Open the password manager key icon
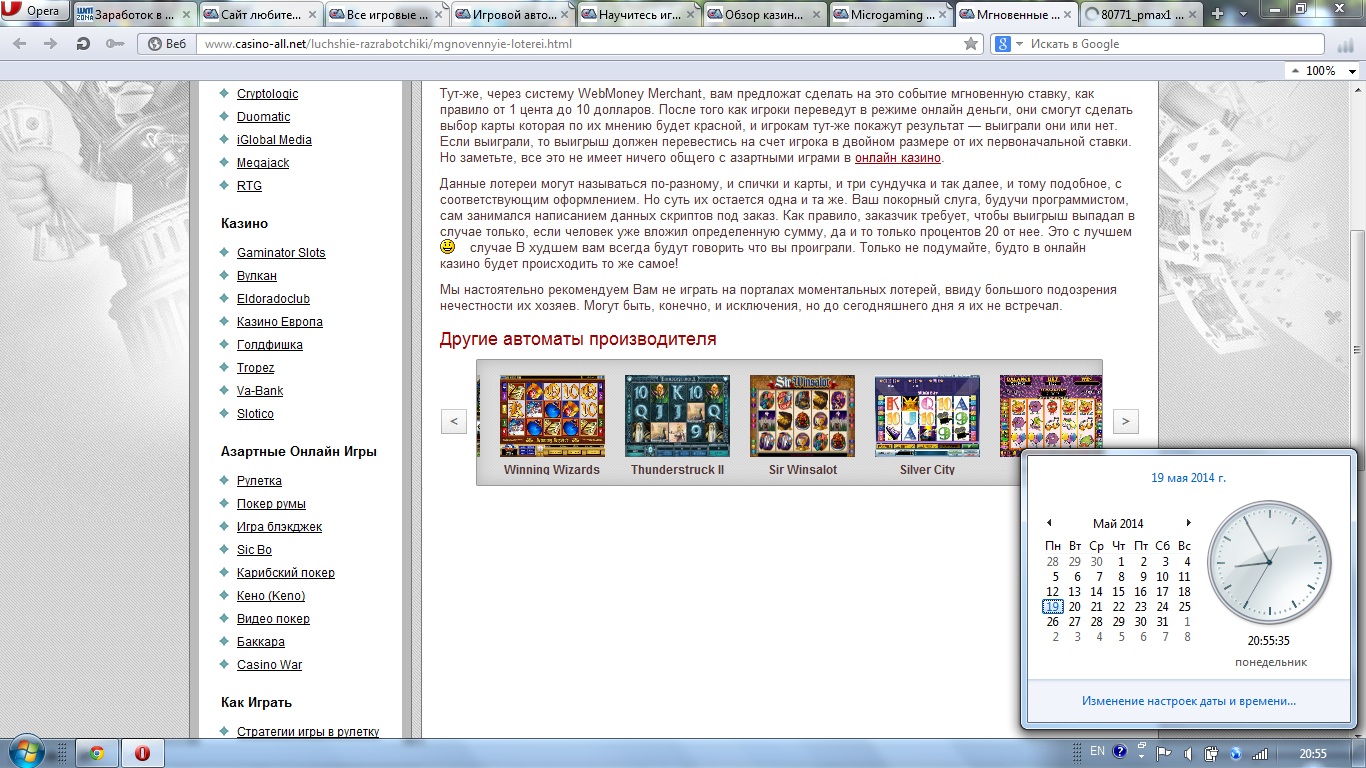Screen dimensions: 1366x768 tap(115, 44)
